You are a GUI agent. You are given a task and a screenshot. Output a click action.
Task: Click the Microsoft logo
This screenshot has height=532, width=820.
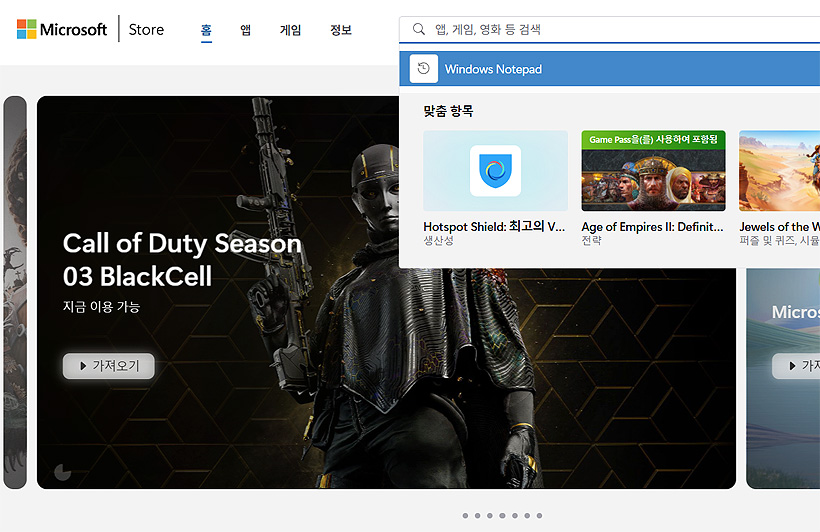coord(62,29)
